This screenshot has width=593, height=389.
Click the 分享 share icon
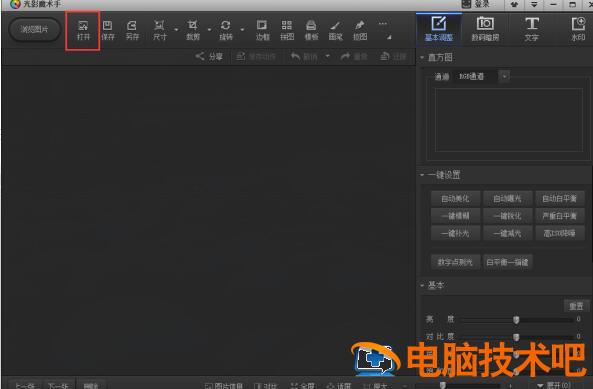coord(200,56)
